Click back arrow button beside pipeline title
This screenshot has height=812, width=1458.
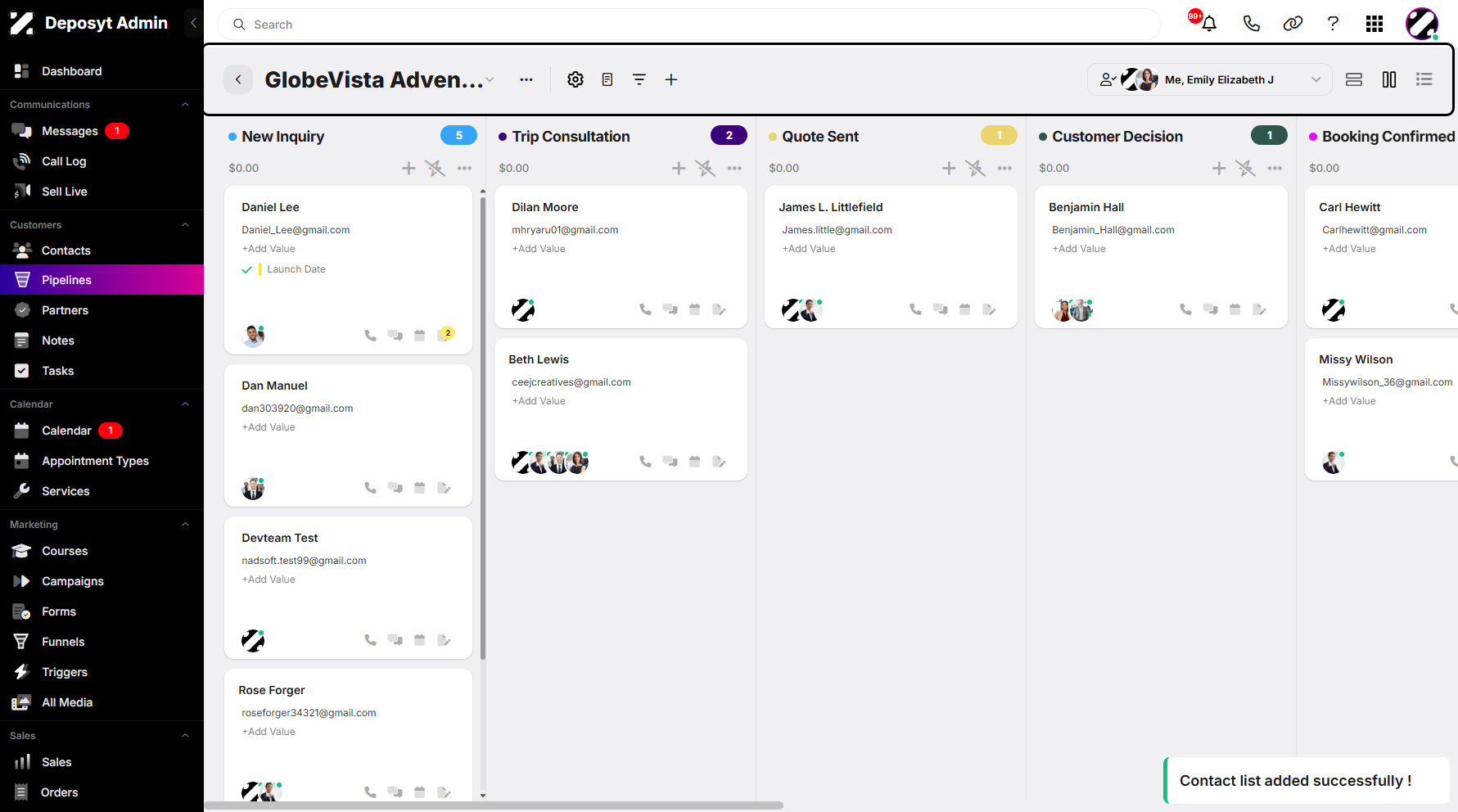238,79
